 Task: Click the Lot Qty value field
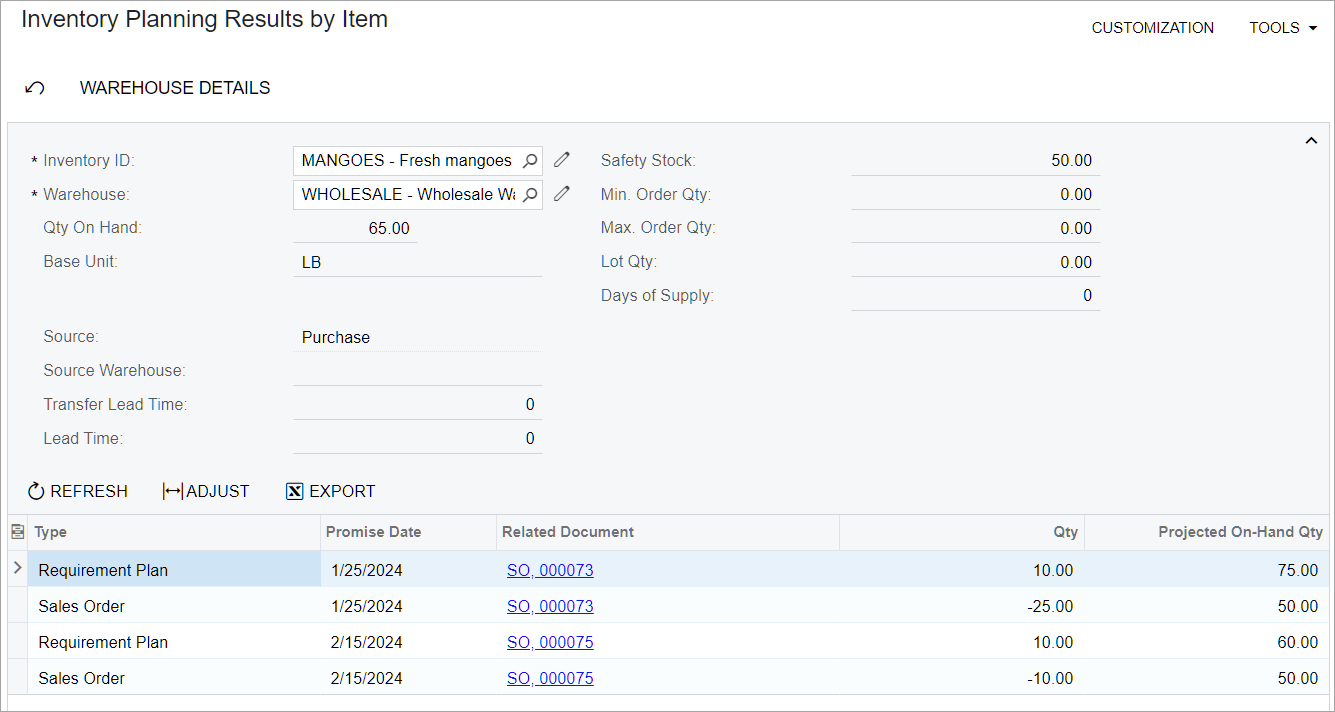(x=975, y=262)
